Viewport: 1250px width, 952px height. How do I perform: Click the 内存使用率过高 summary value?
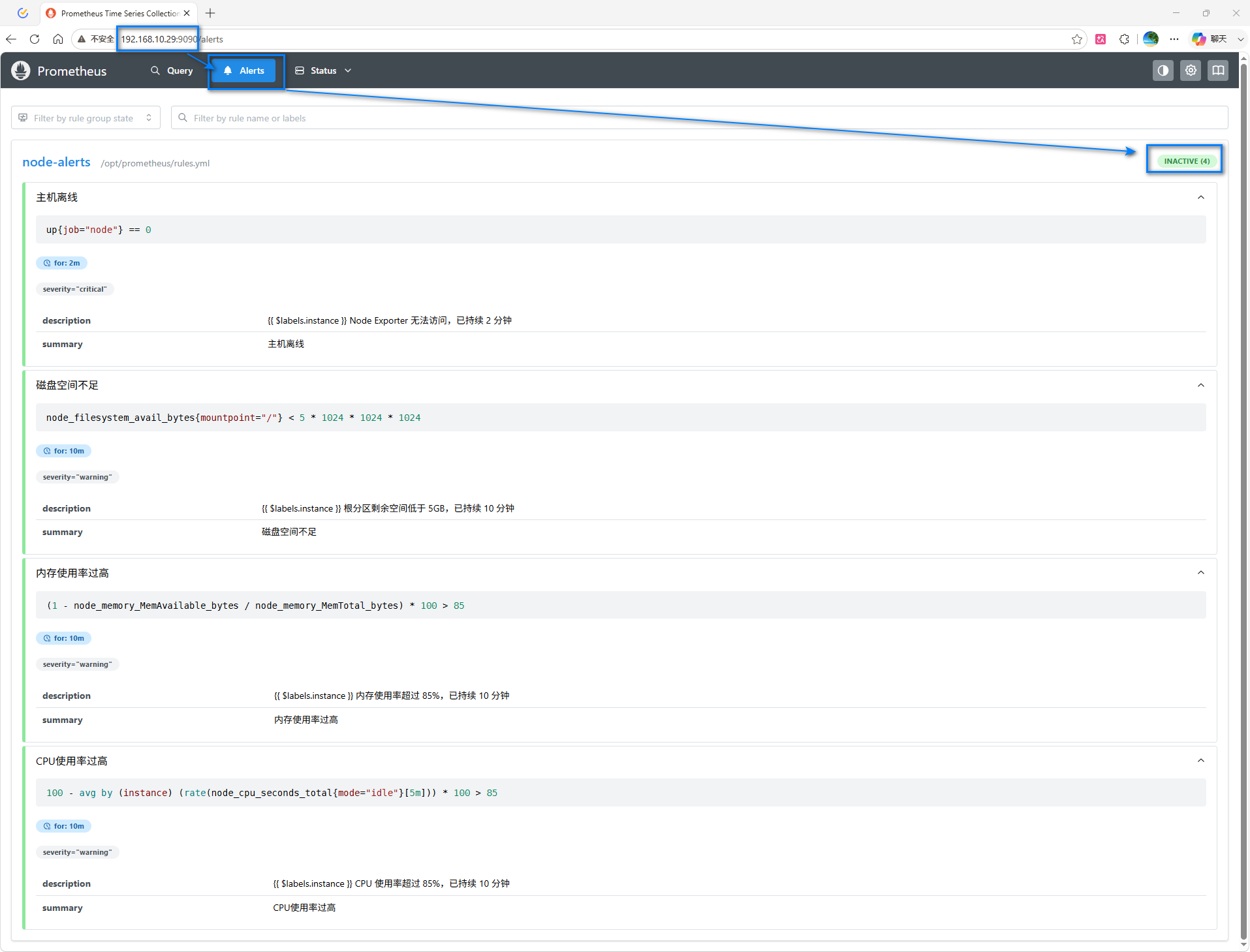pos(306,720)
